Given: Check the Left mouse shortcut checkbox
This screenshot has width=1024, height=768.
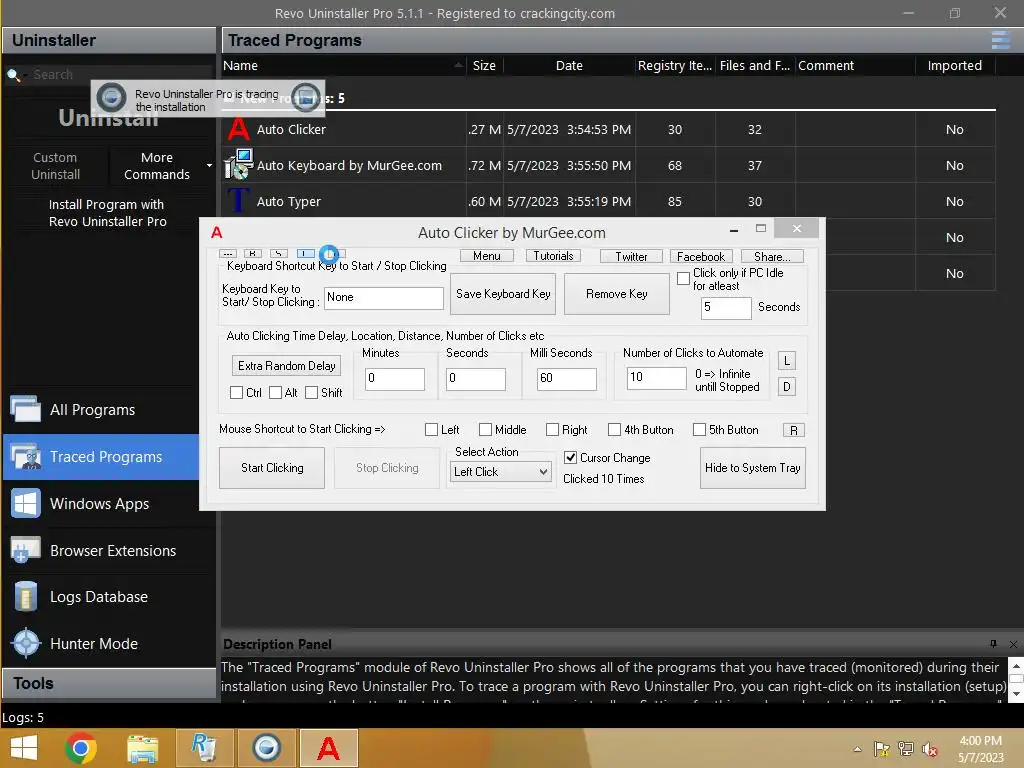Looking at the screenshot, I should click(x=431, y=430).
